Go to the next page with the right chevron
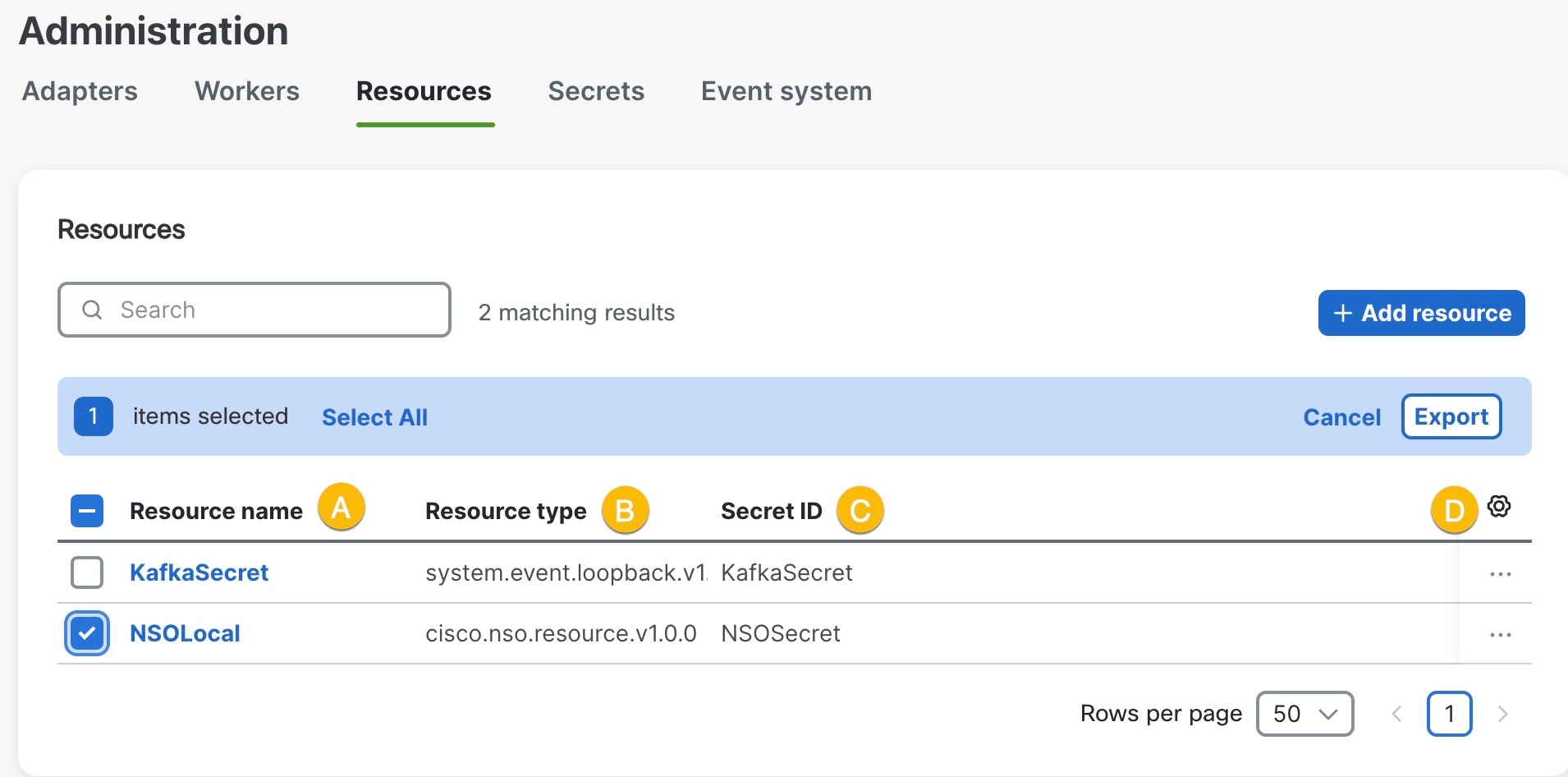Screen dimensions: 1568x777 tap(1502, 714)
